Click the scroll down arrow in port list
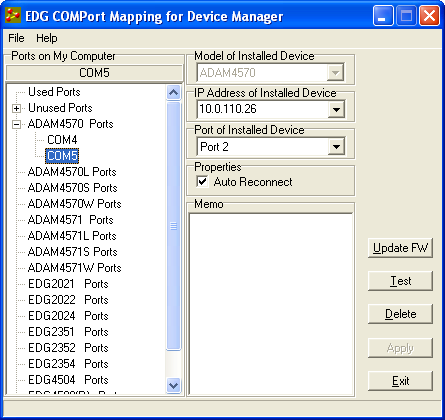445x420 pixels. (x=173, y=386)
